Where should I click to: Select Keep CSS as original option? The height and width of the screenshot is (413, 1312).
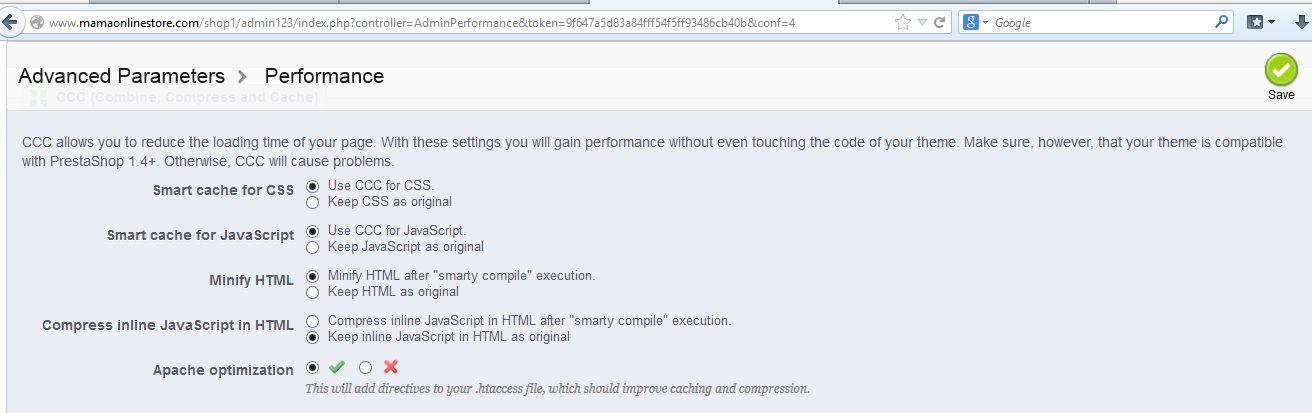[x=312, y=201]
